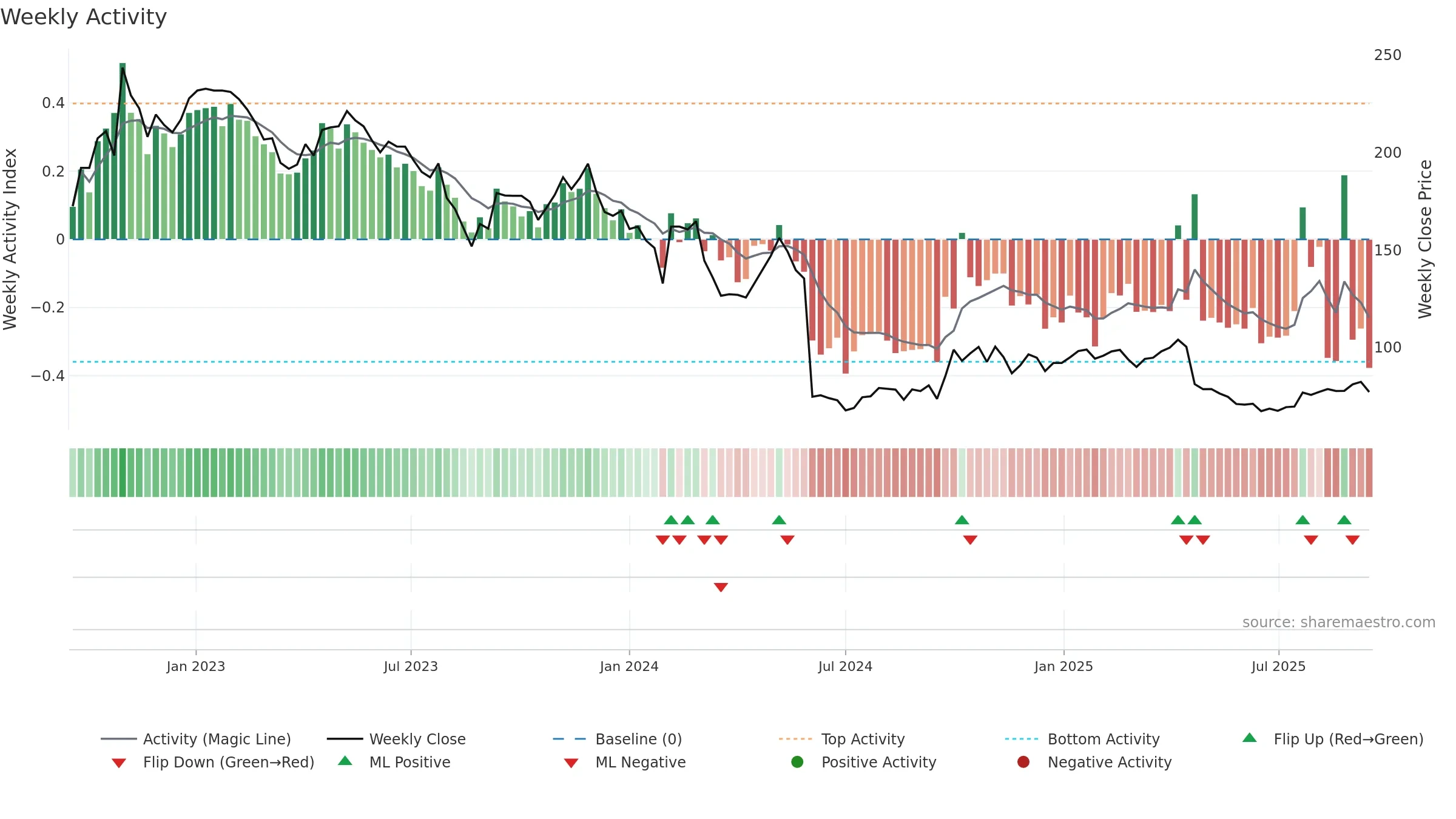Click the 0.2 tick on the activity axis
This screenshot has width=1456, height=819.
pyautogui.click(x=53, y=171)
